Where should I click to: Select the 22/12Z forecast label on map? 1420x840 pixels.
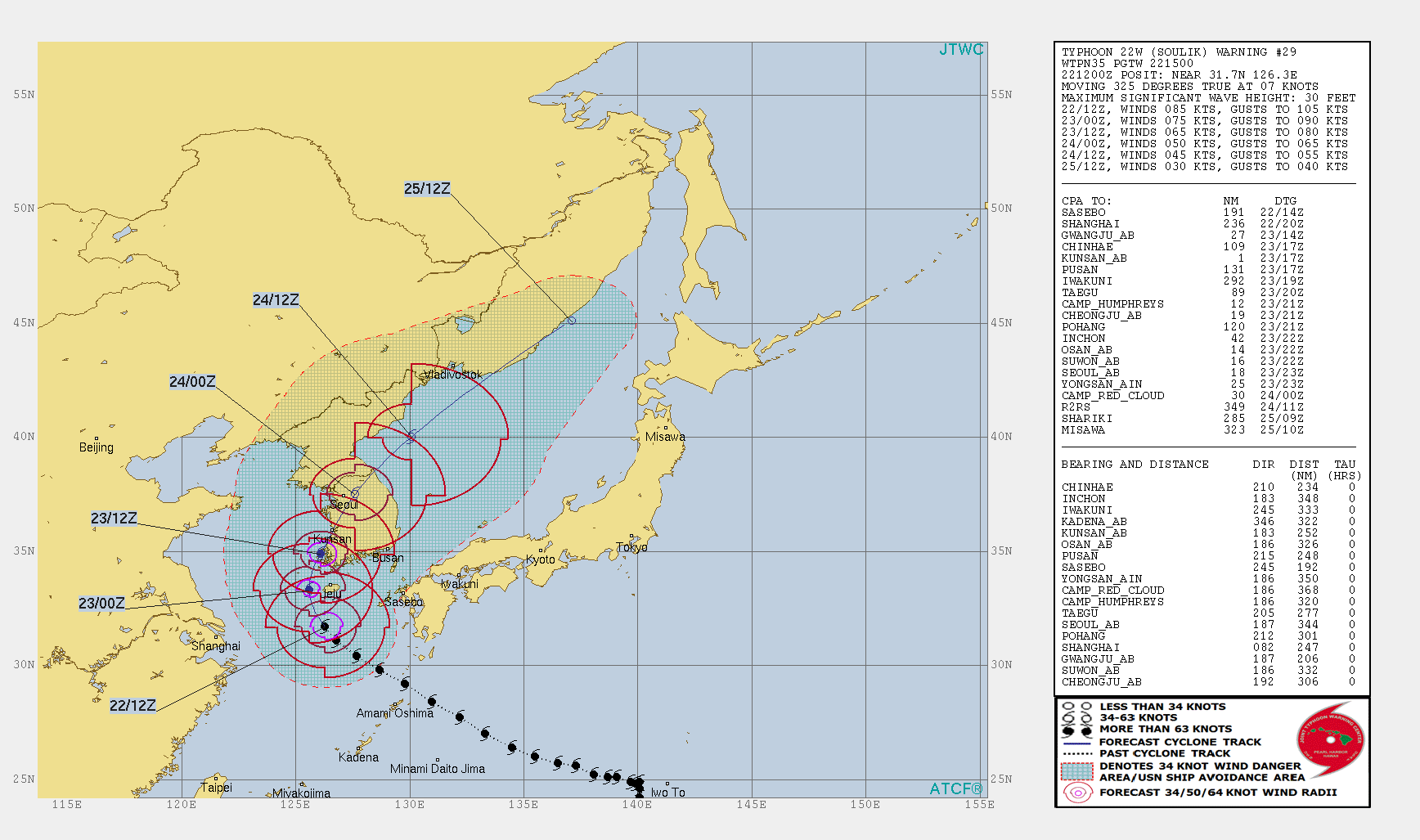click(x=133, y=706)
